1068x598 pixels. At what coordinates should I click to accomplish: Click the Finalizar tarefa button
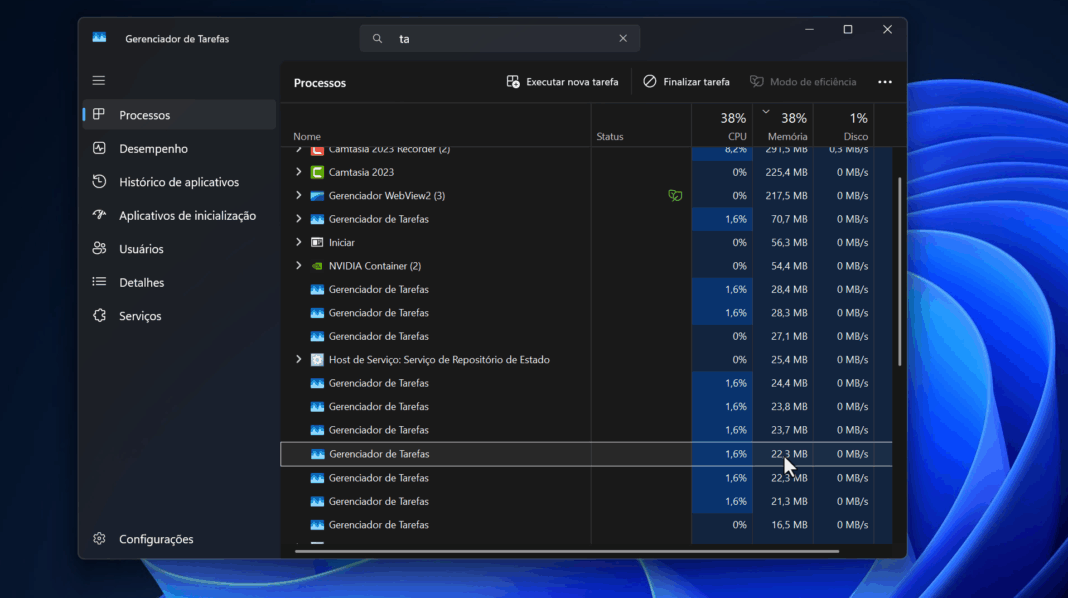point(687,82)
